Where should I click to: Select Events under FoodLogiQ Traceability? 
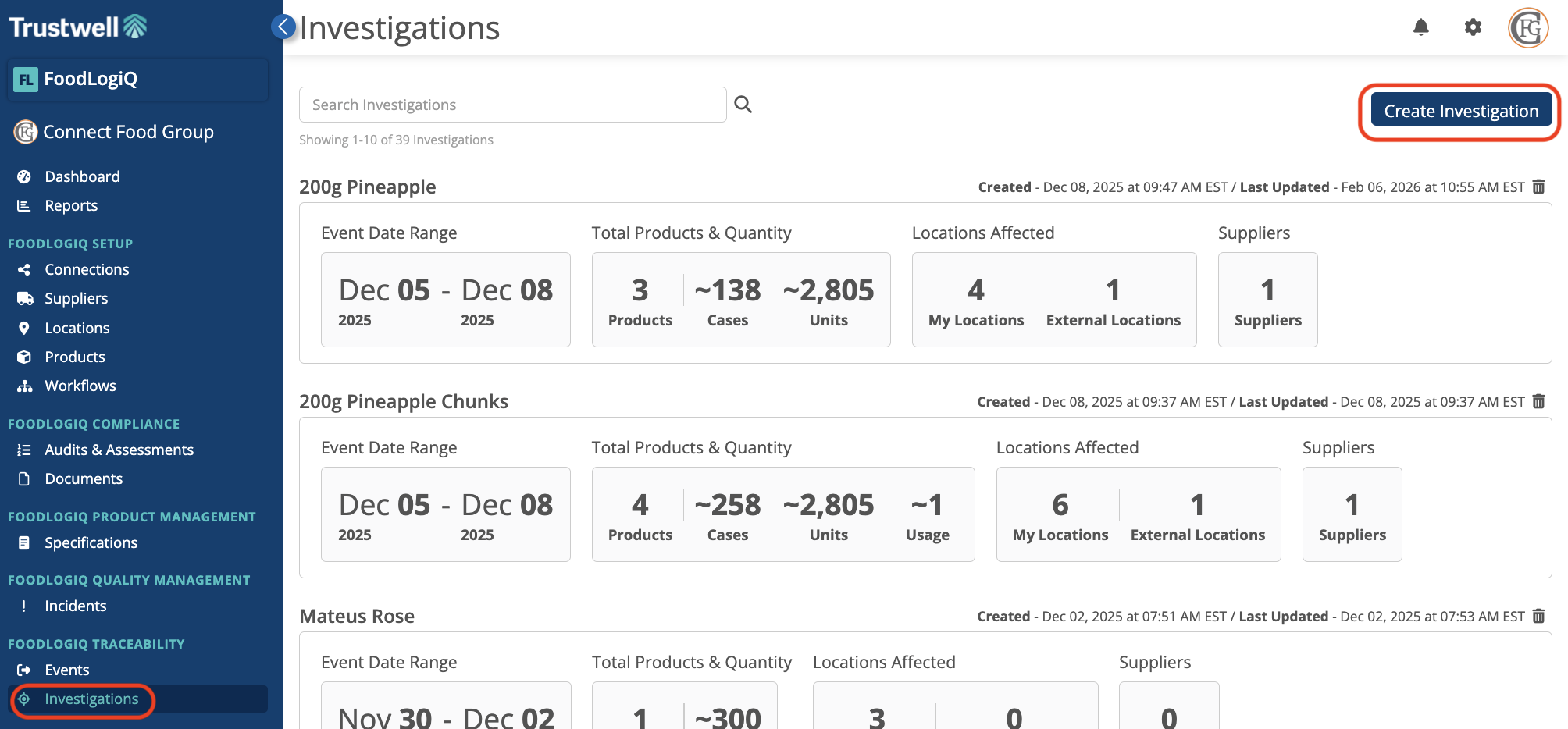pos(66,670)
